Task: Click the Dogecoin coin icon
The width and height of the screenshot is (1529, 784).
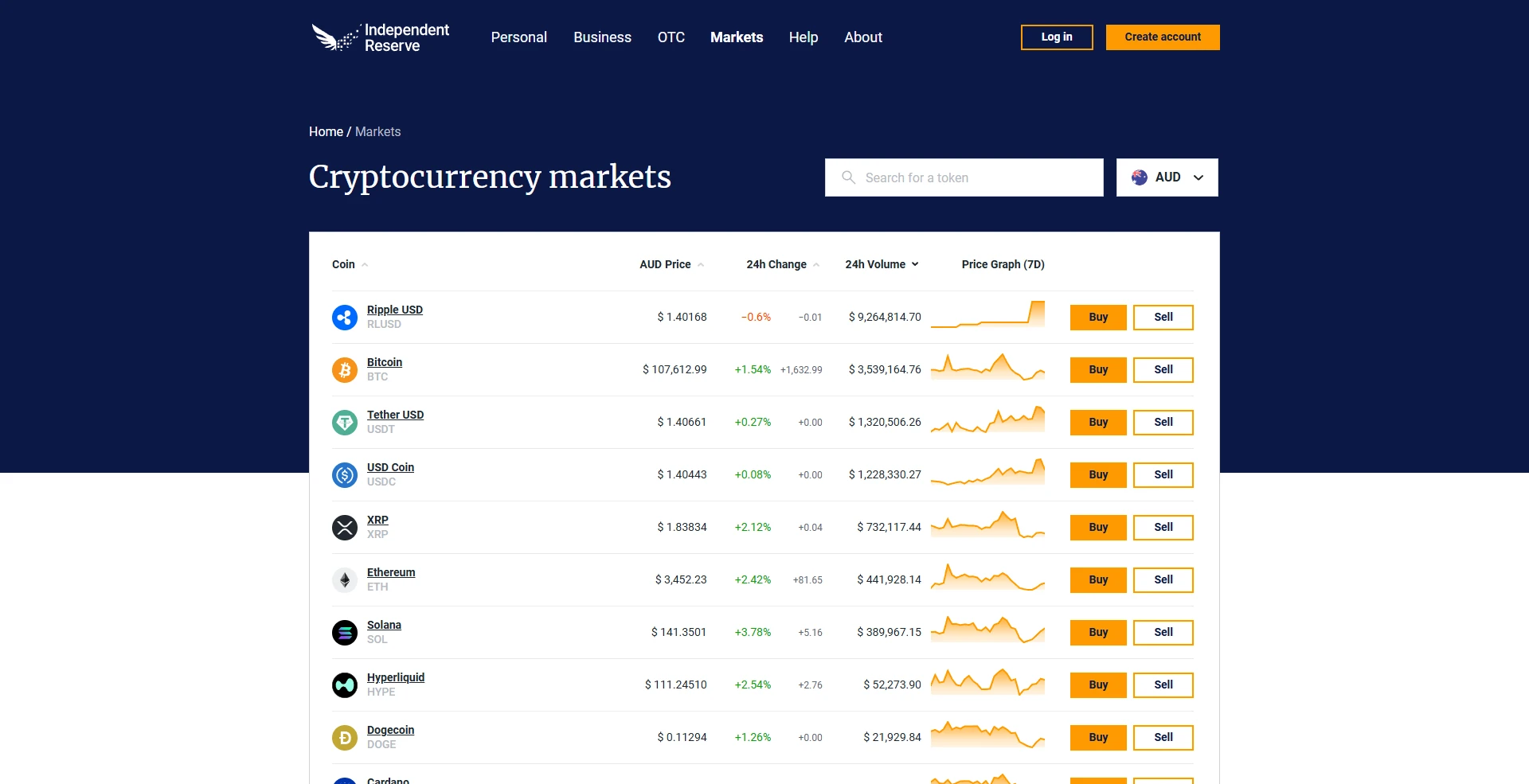Action: pos(345,738)
